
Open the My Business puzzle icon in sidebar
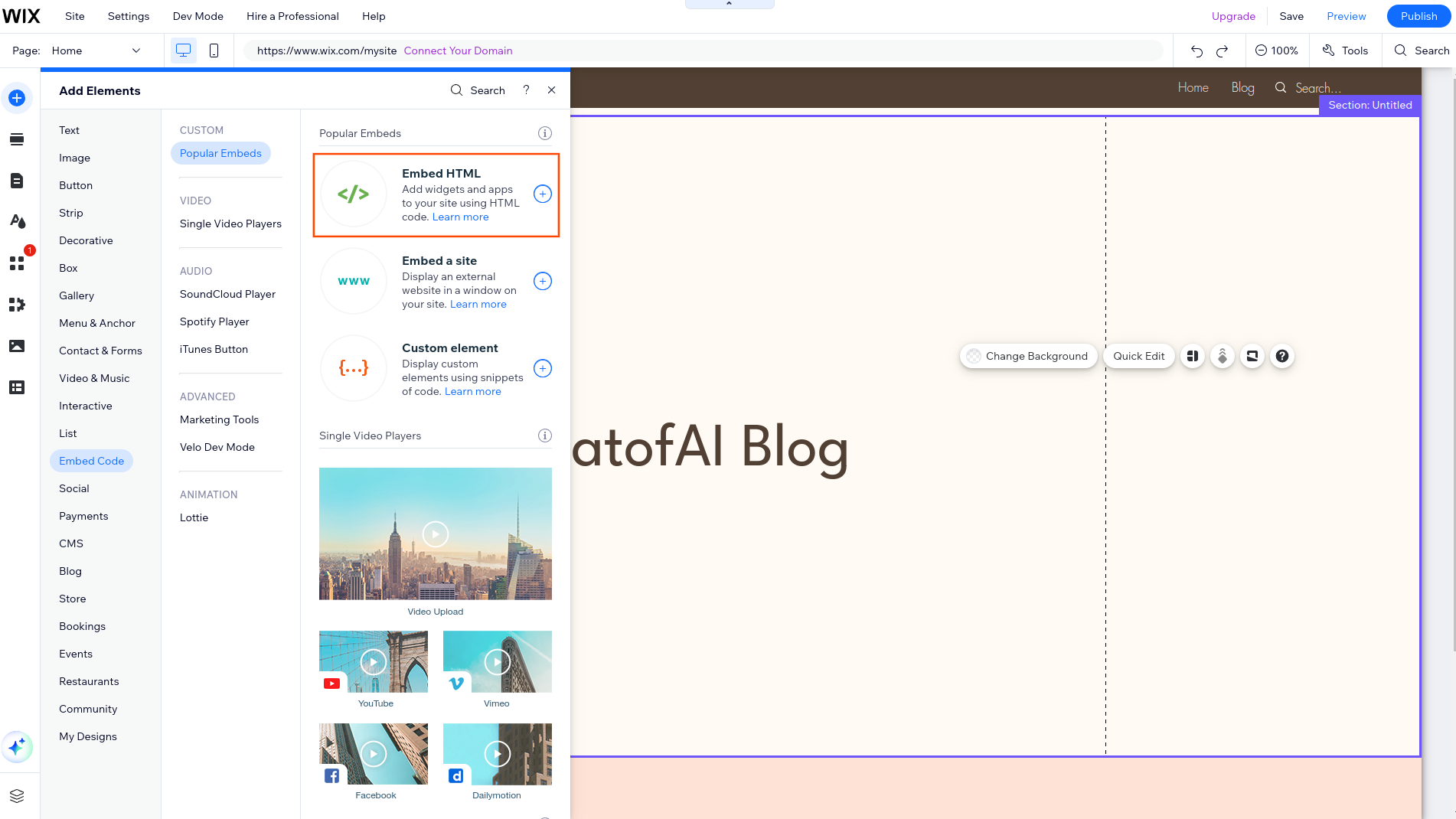[17, 305]
